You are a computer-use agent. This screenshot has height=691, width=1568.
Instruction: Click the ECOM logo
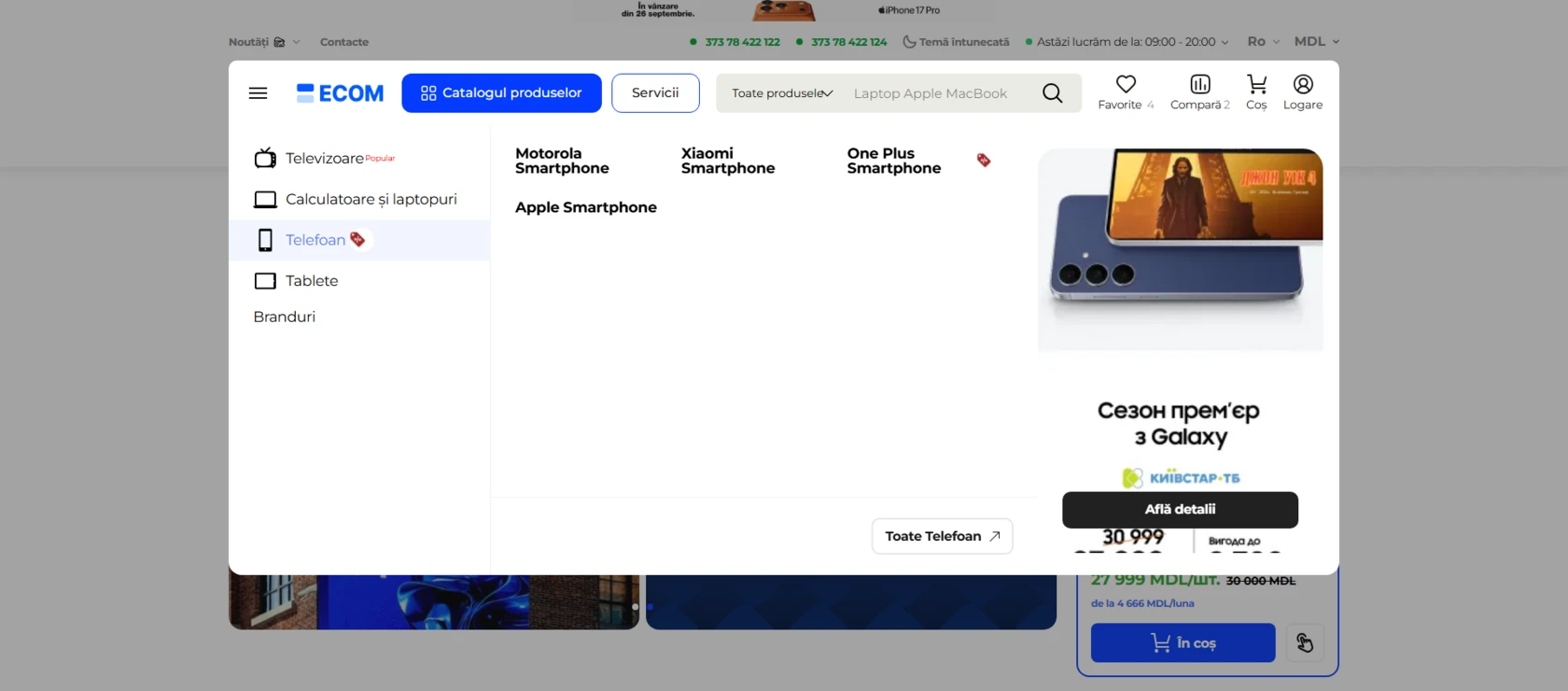(340, 93)
